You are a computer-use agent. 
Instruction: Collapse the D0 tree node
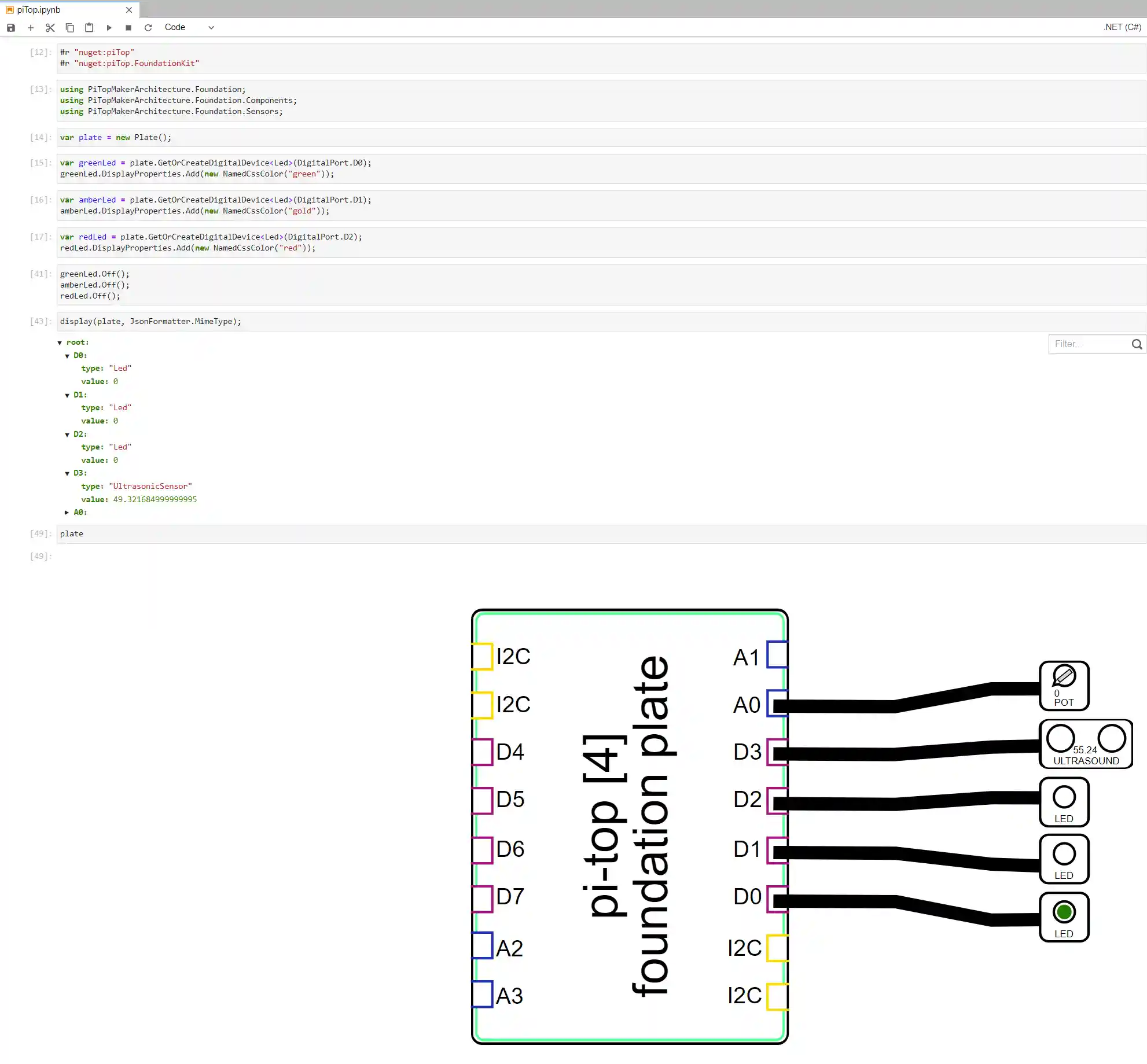point(67,356)
